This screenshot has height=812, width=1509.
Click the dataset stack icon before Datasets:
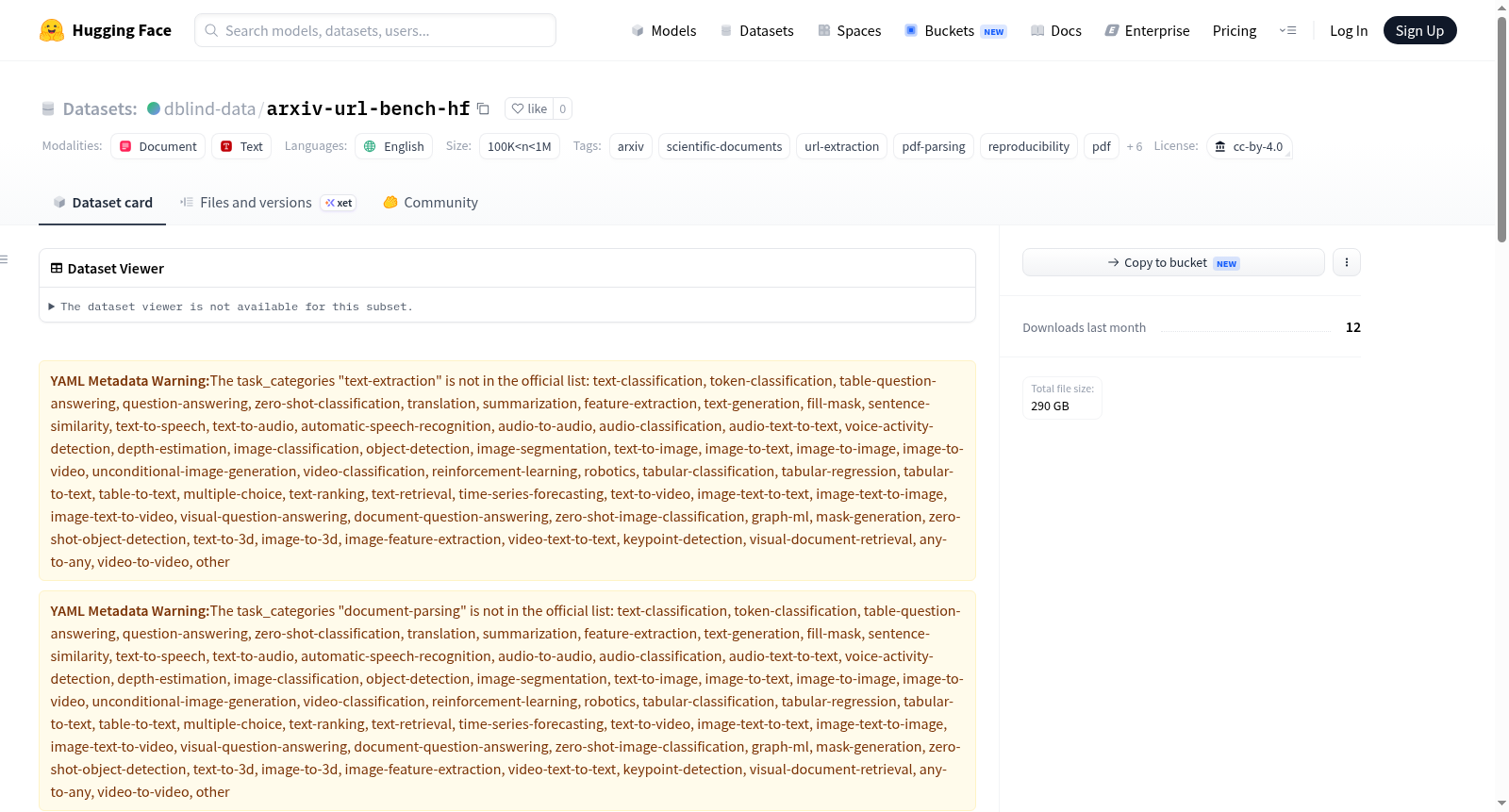48,109
